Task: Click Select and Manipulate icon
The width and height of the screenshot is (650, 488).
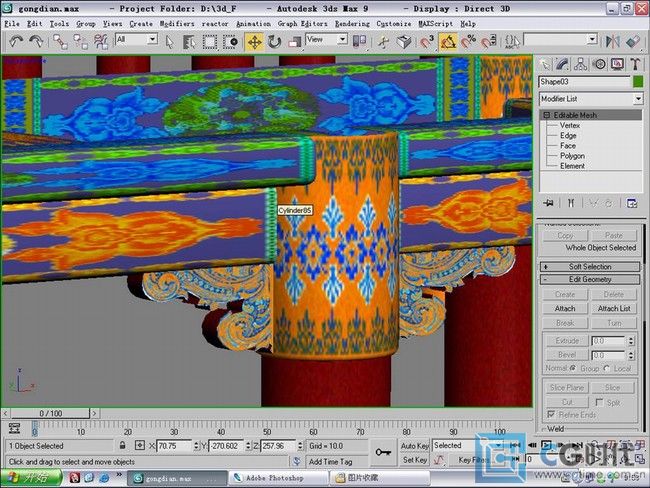Action: (383, 42)
